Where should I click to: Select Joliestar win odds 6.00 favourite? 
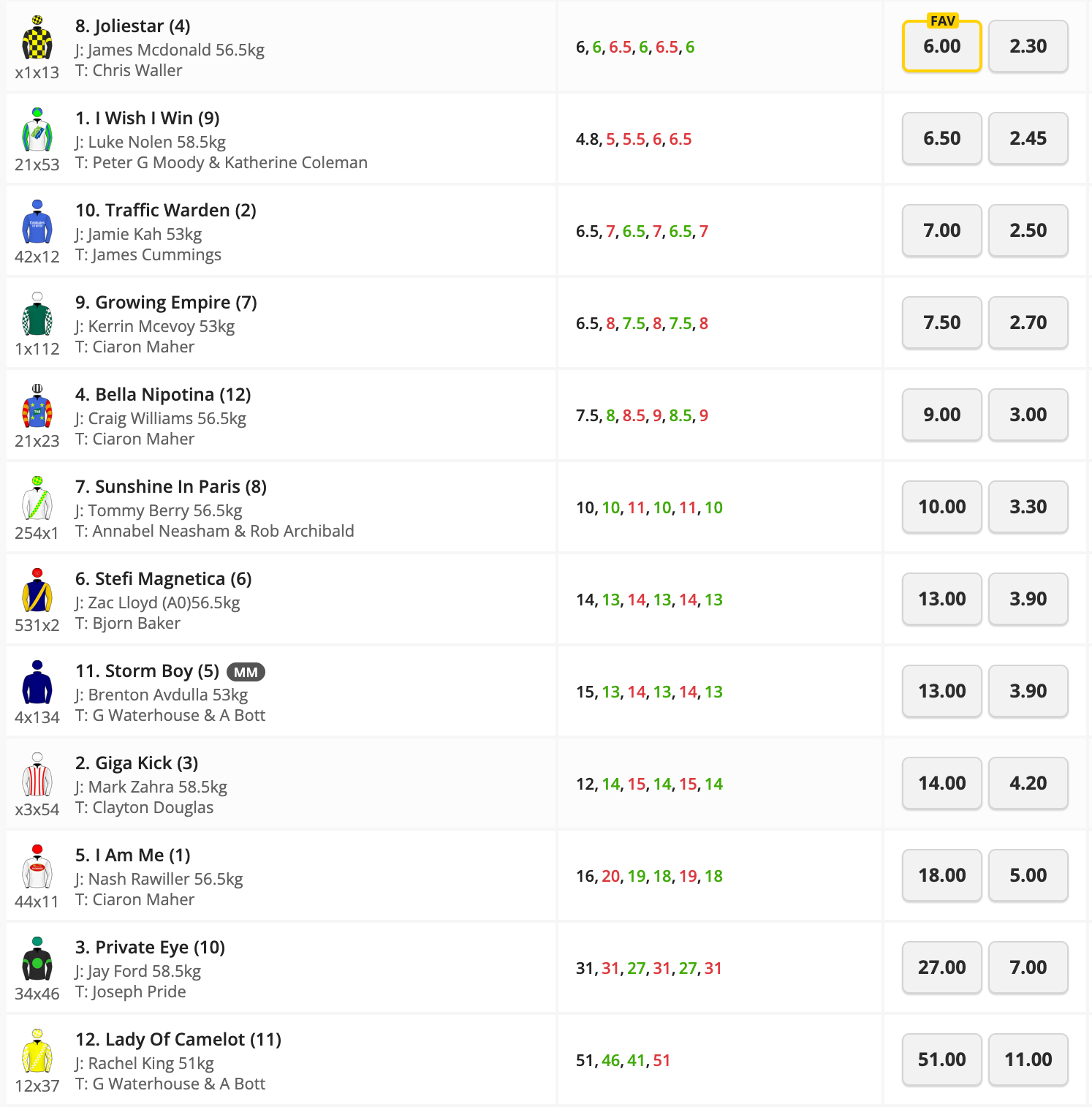[941, 47]
